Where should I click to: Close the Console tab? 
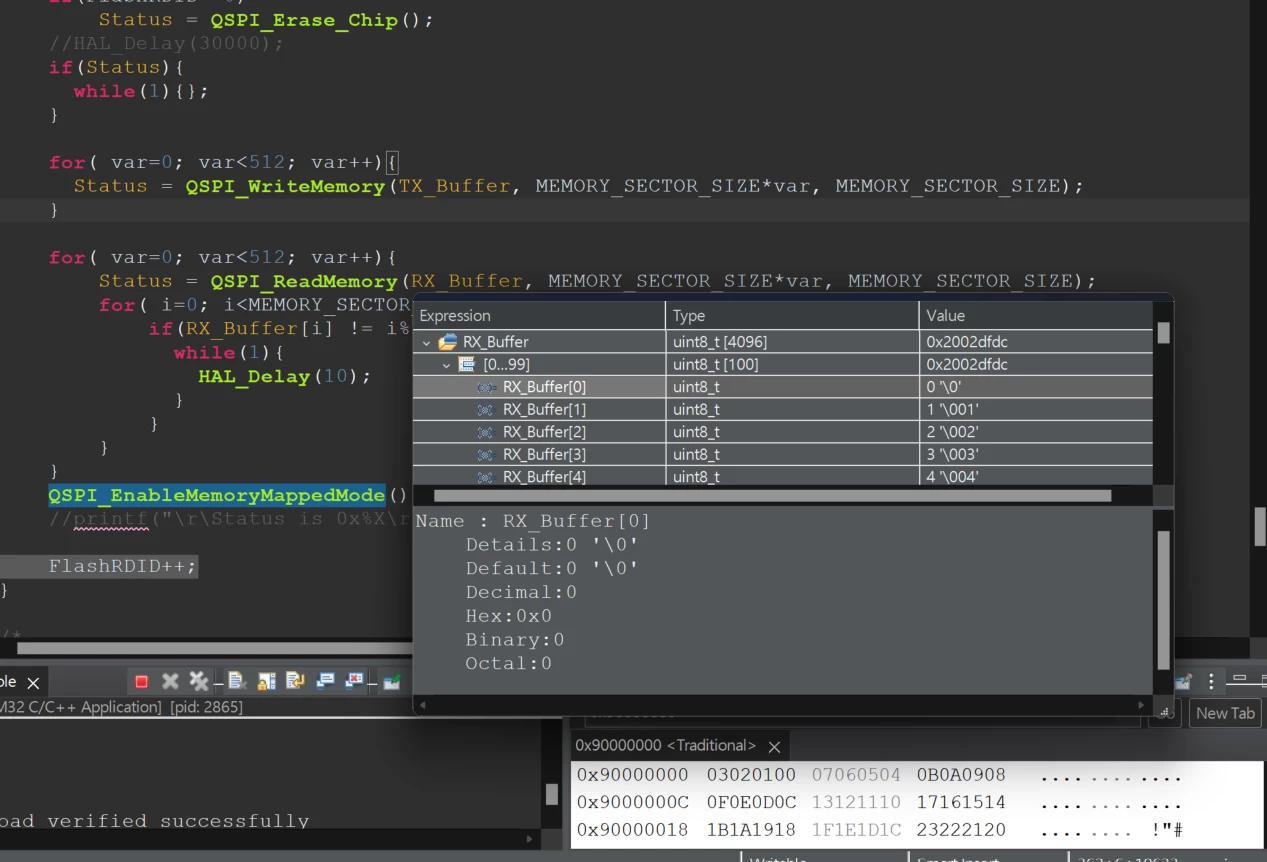point(33,683)
